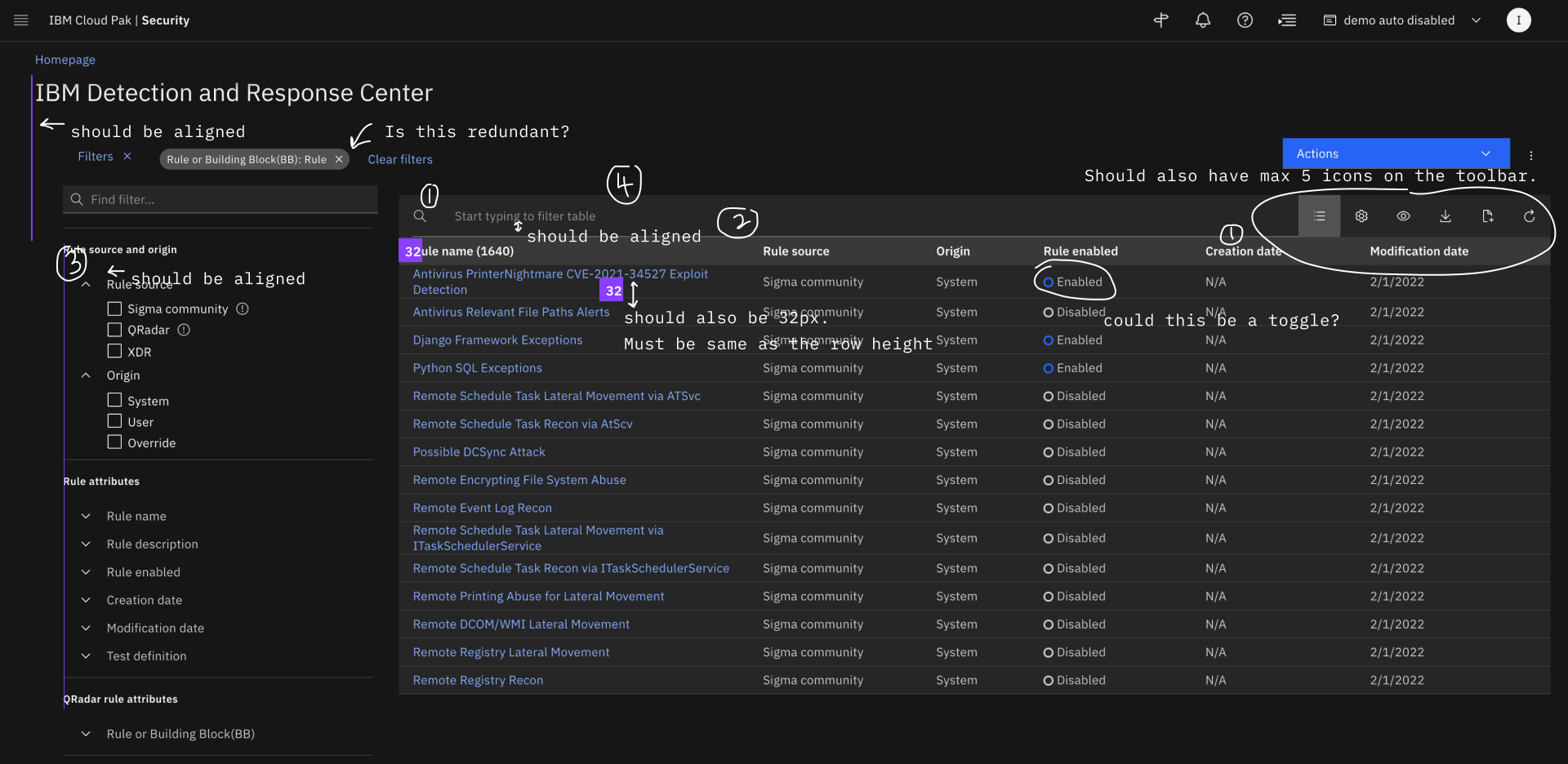This screenshot has height=764, width=1568.
Task: Click Disabled status on Possible DCSync Attack row
Action: (x=1074, y=451)
